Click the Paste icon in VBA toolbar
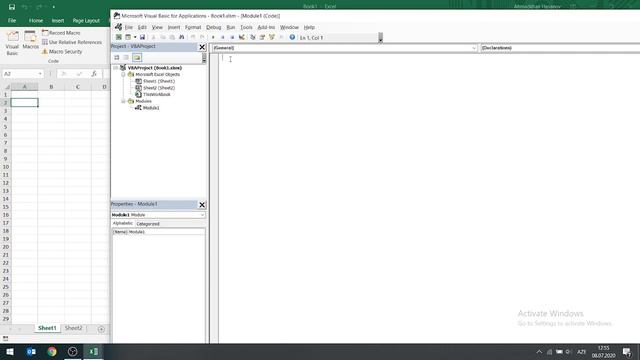 tap(172, 37)
